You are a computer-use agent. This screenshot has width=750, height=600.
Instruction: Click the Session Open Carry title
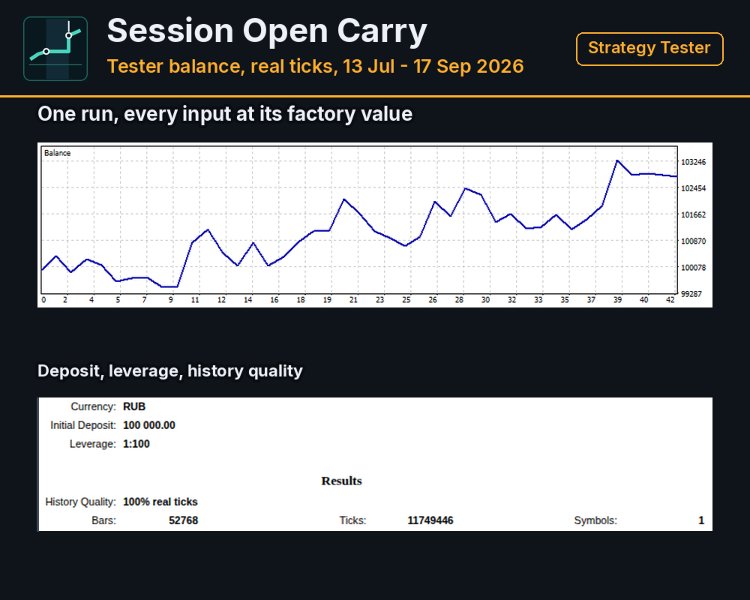pyautogui.click(x=267, y=31)
